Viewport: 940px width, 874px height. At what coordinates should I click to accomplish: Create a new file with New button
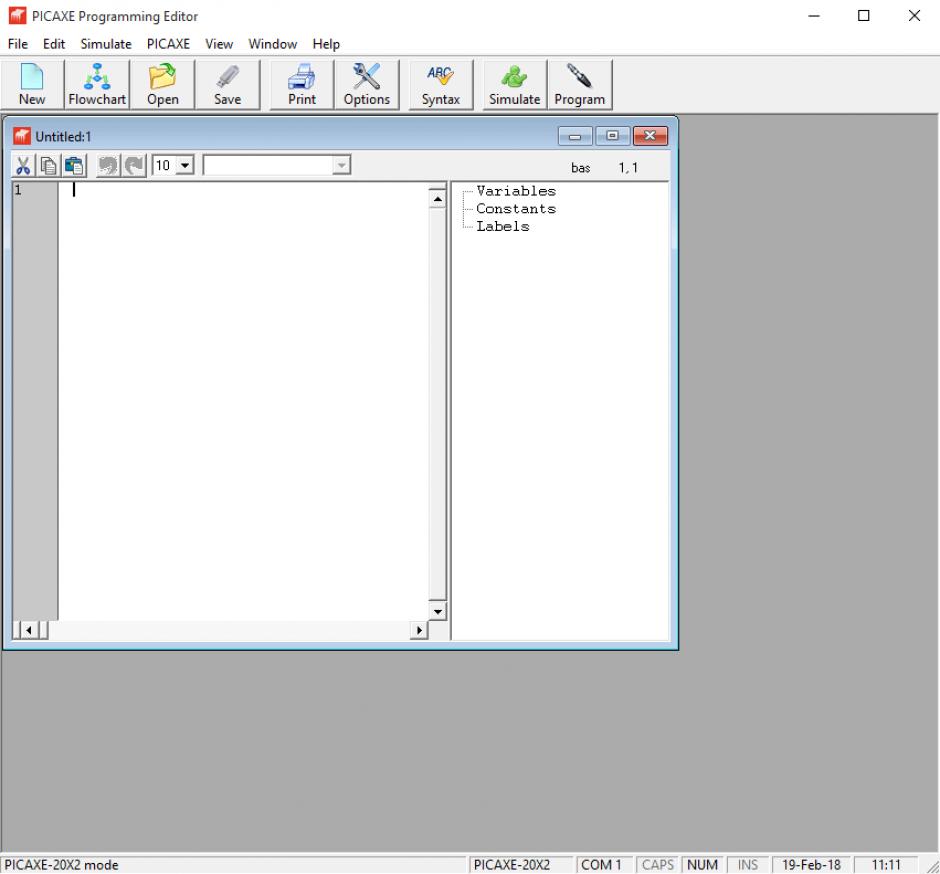(32, 85)
